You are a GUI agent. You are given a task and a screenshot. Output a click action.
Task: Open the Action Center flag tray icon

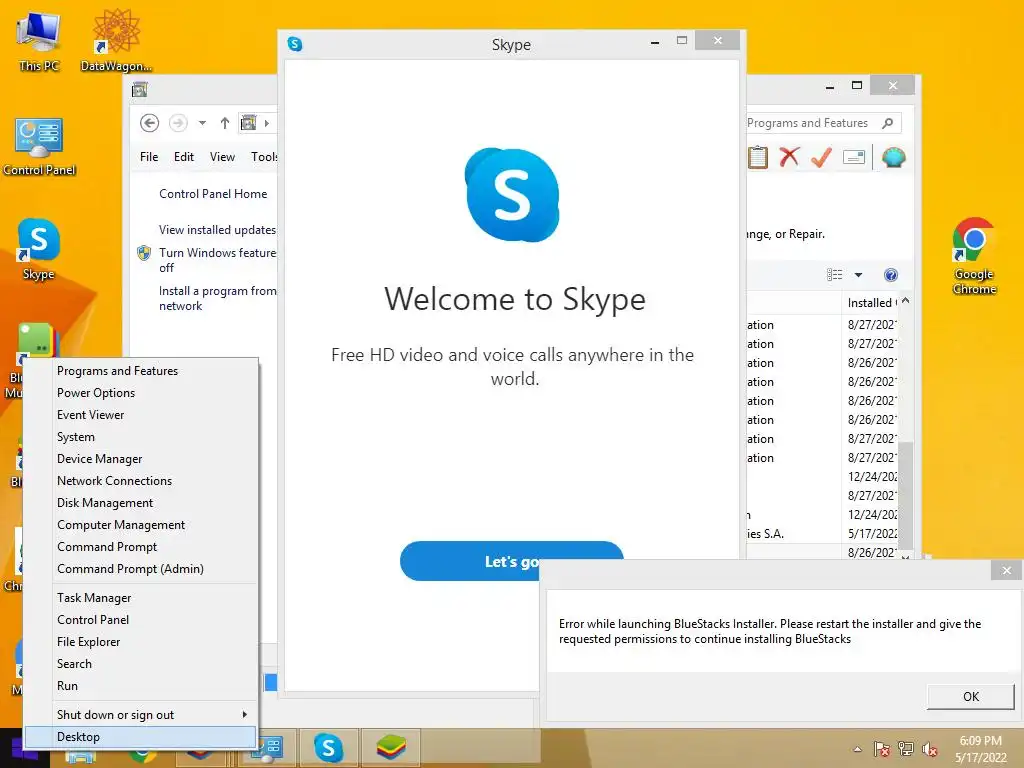(882, 749)
